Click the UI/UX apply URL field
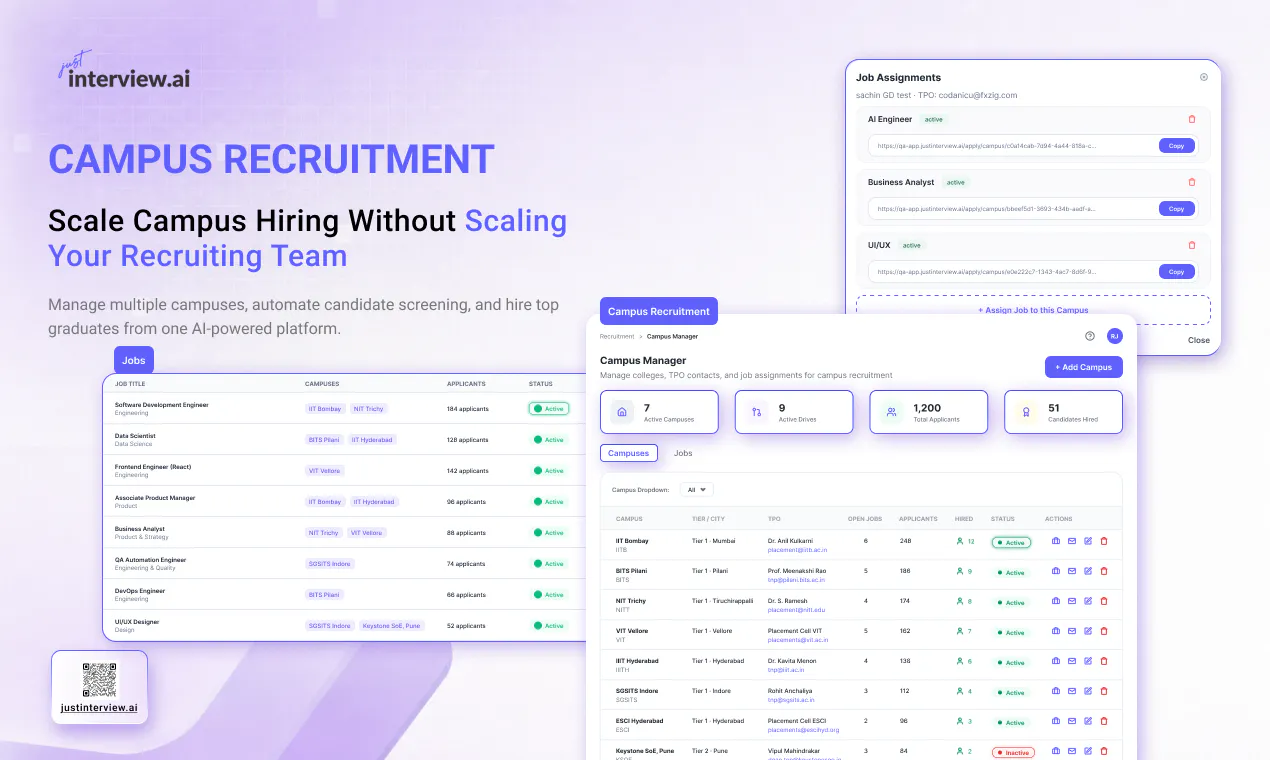 1033,272
